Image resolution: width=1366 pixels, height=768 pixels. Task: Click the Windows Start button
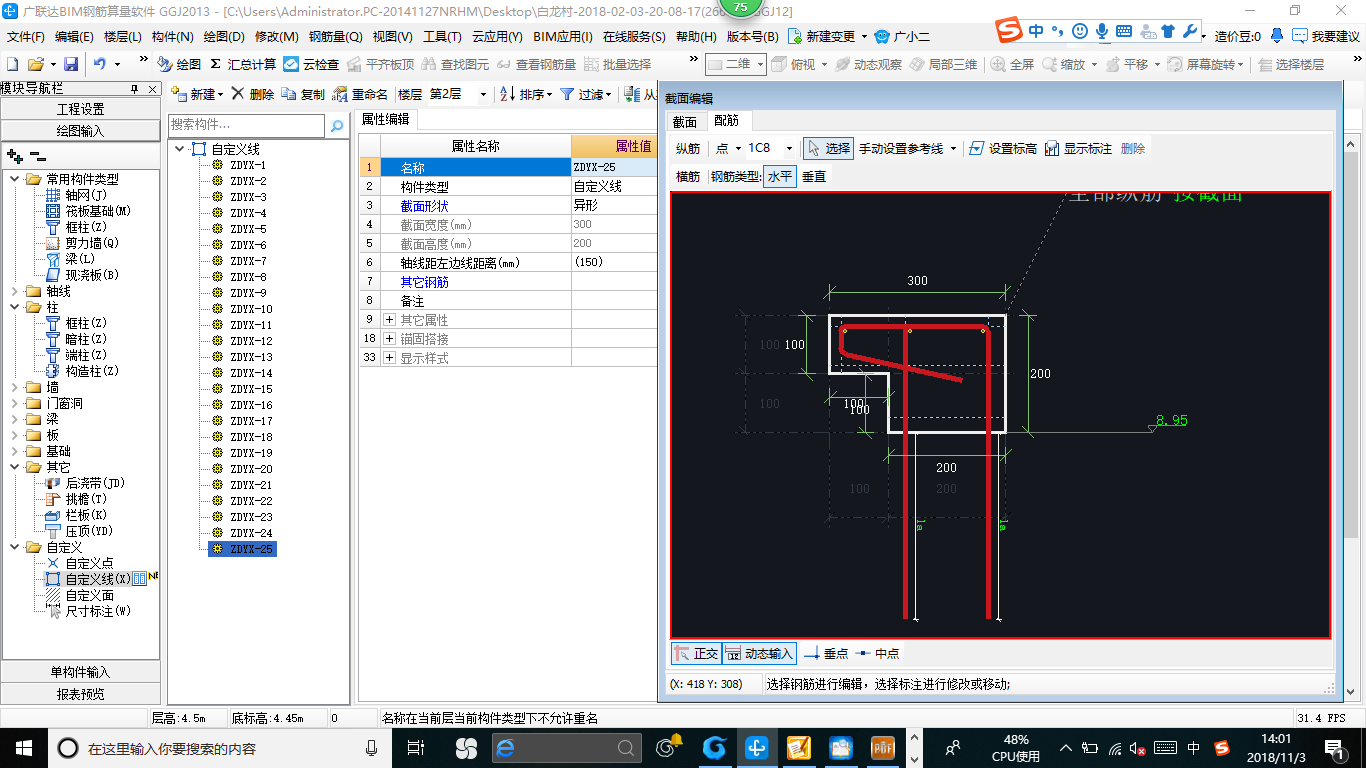(x=24, y=748)
